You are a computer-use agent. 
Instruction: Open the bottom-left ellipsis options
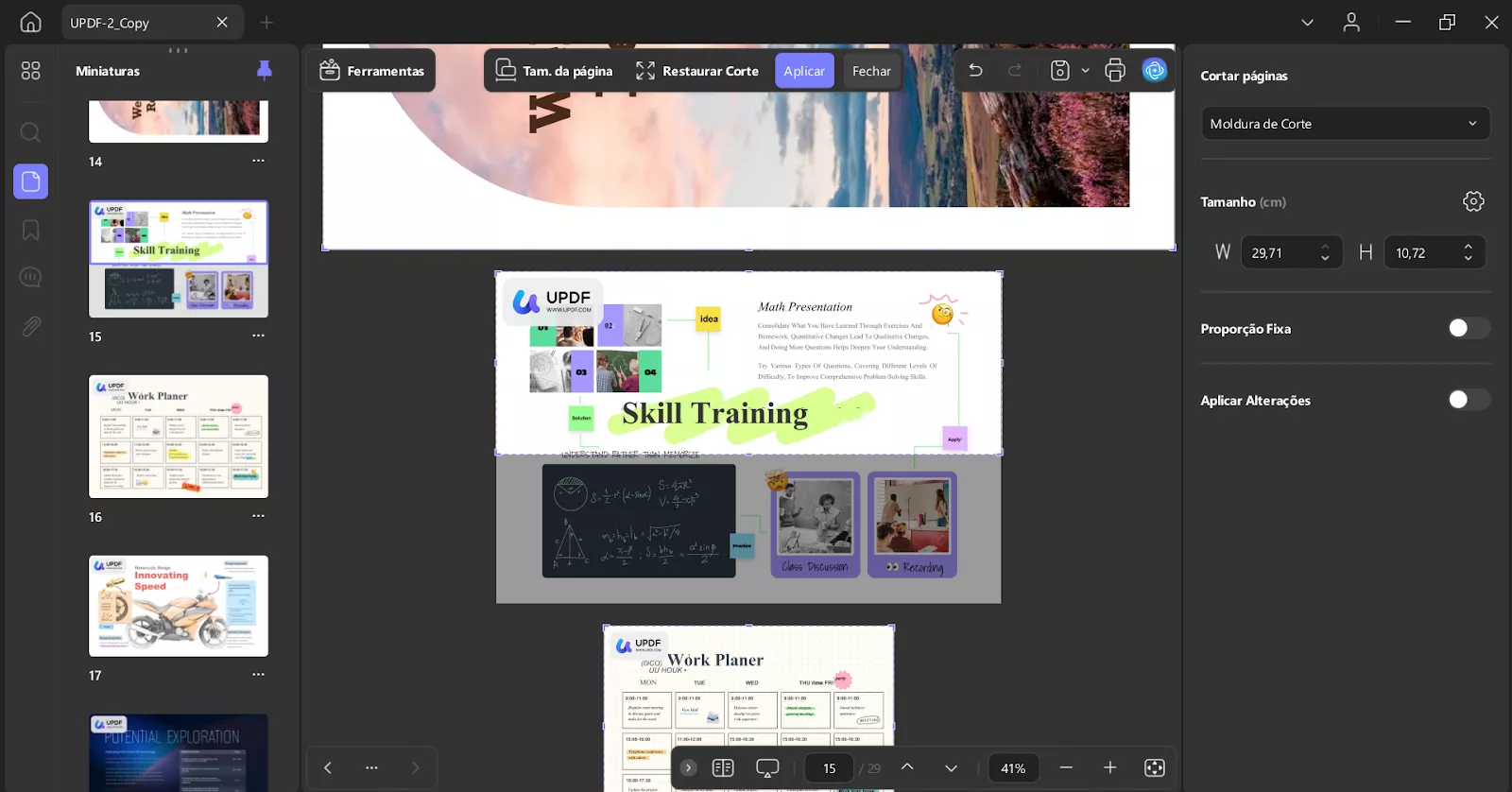[x=371, y=767]
